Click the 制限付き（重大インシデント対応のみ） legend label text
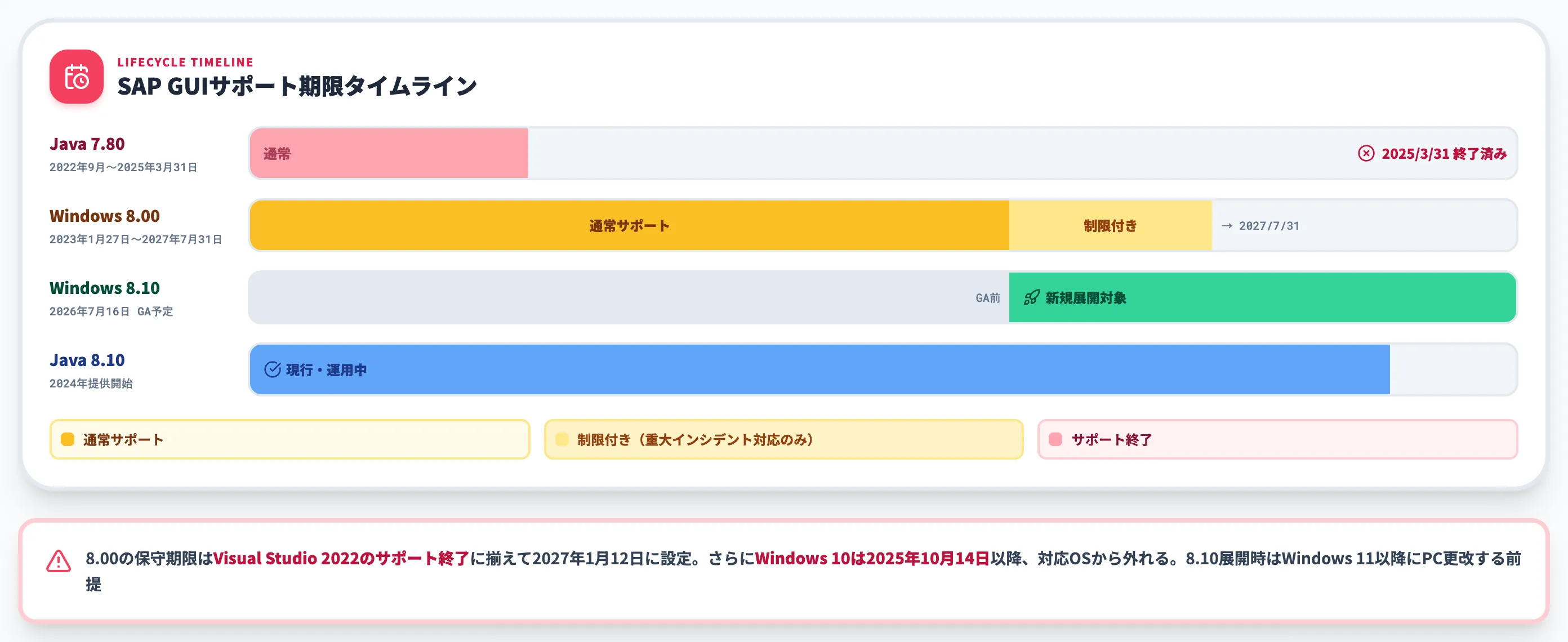The width and height of the screenshot is (1568, 642). pyautogui.click(x=695, y=439)
